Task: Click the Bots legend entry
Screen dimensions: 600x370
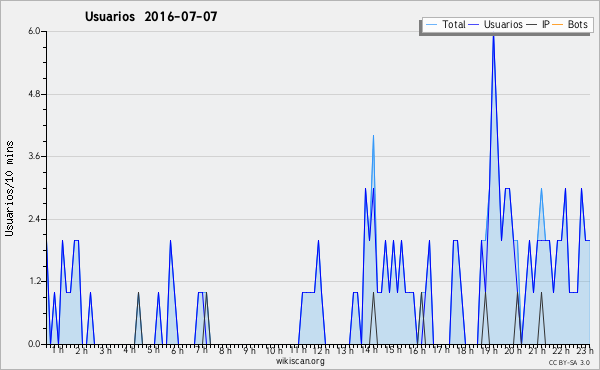Action: click(x=570, y=24)
